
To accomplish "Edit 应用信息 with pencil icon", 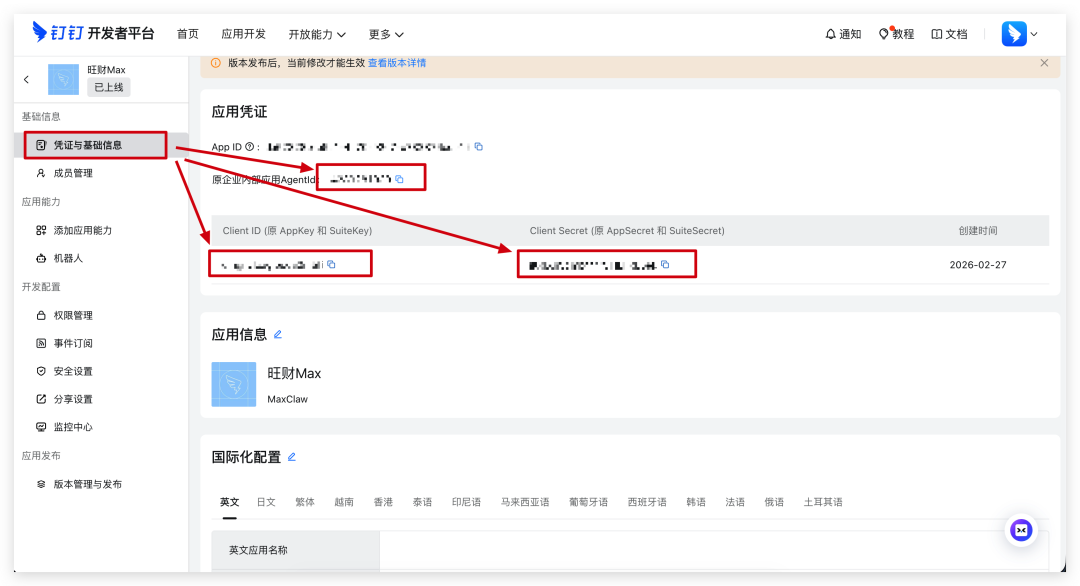I will pyautogui.click(x=278, y=334).
